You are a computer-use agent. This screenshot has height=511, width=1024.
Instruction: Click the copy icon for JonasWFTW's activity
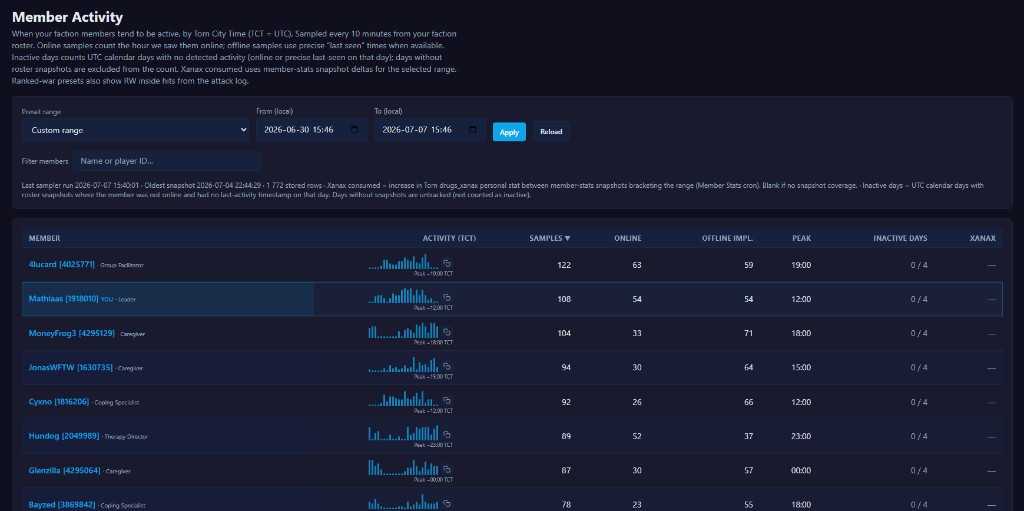(x=447, y=366)
